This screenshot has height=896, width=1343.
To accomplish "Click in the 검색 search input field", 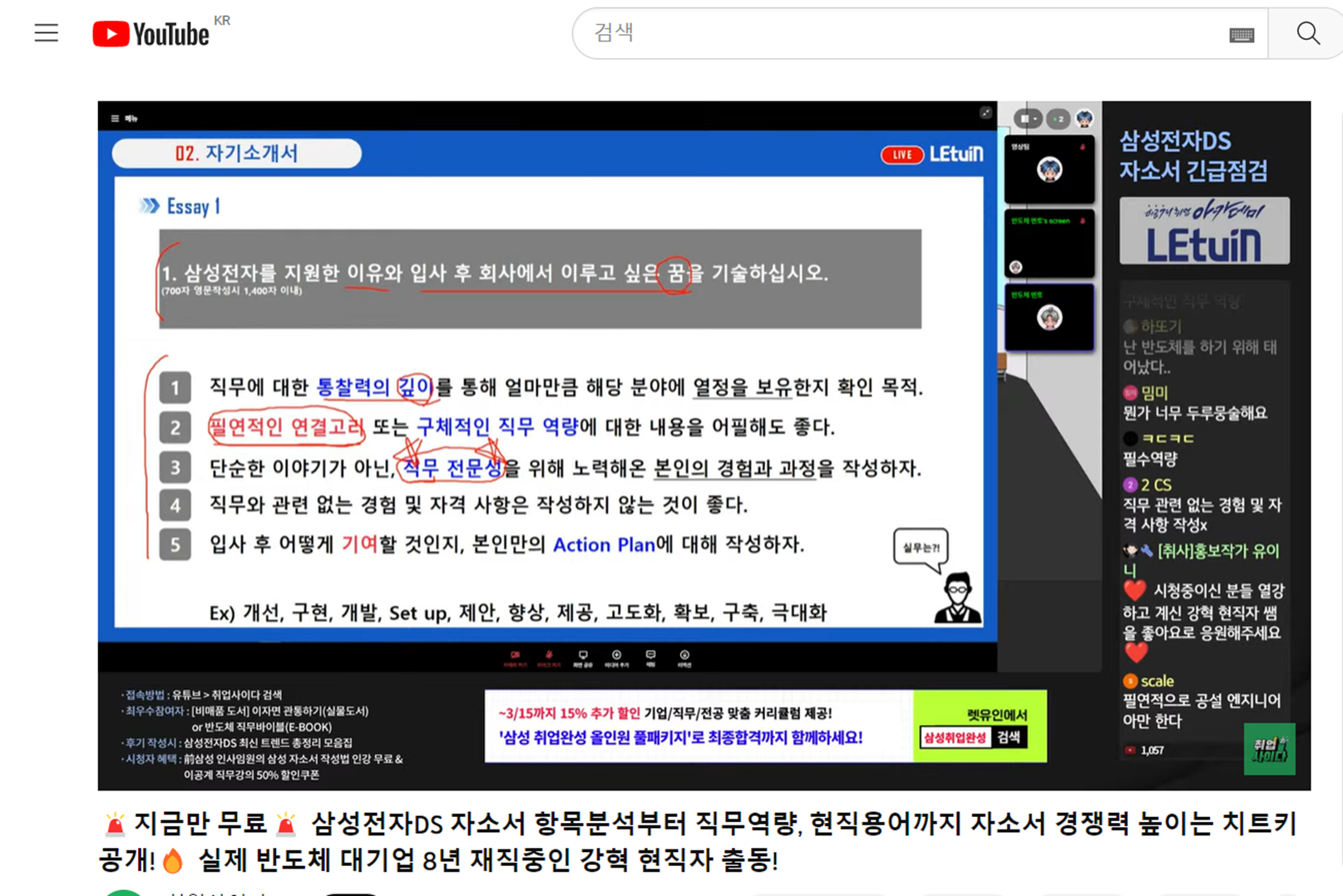I will (x=906, y=33).
